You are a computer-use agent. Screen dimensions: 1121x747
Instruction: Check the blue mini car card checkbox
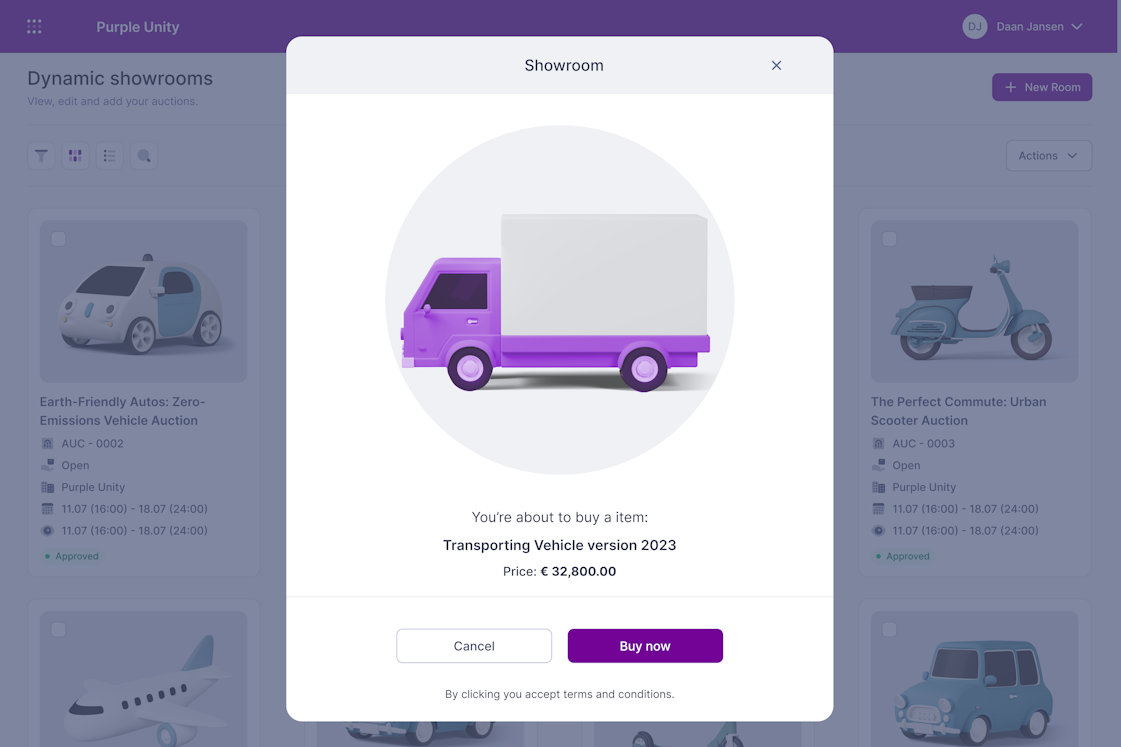pyautogui.click(x=889, y=629)
